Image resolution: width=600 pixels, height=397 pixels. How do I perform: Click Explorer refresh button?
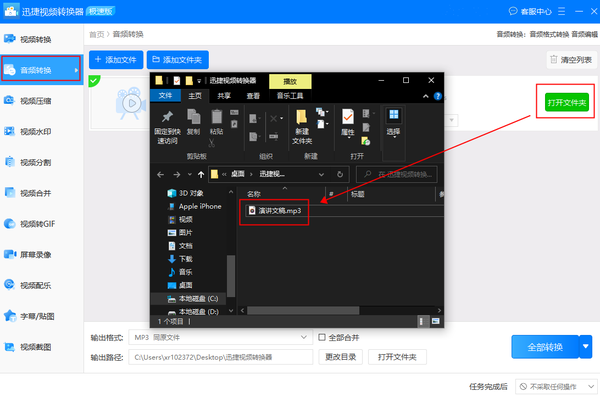339,175
